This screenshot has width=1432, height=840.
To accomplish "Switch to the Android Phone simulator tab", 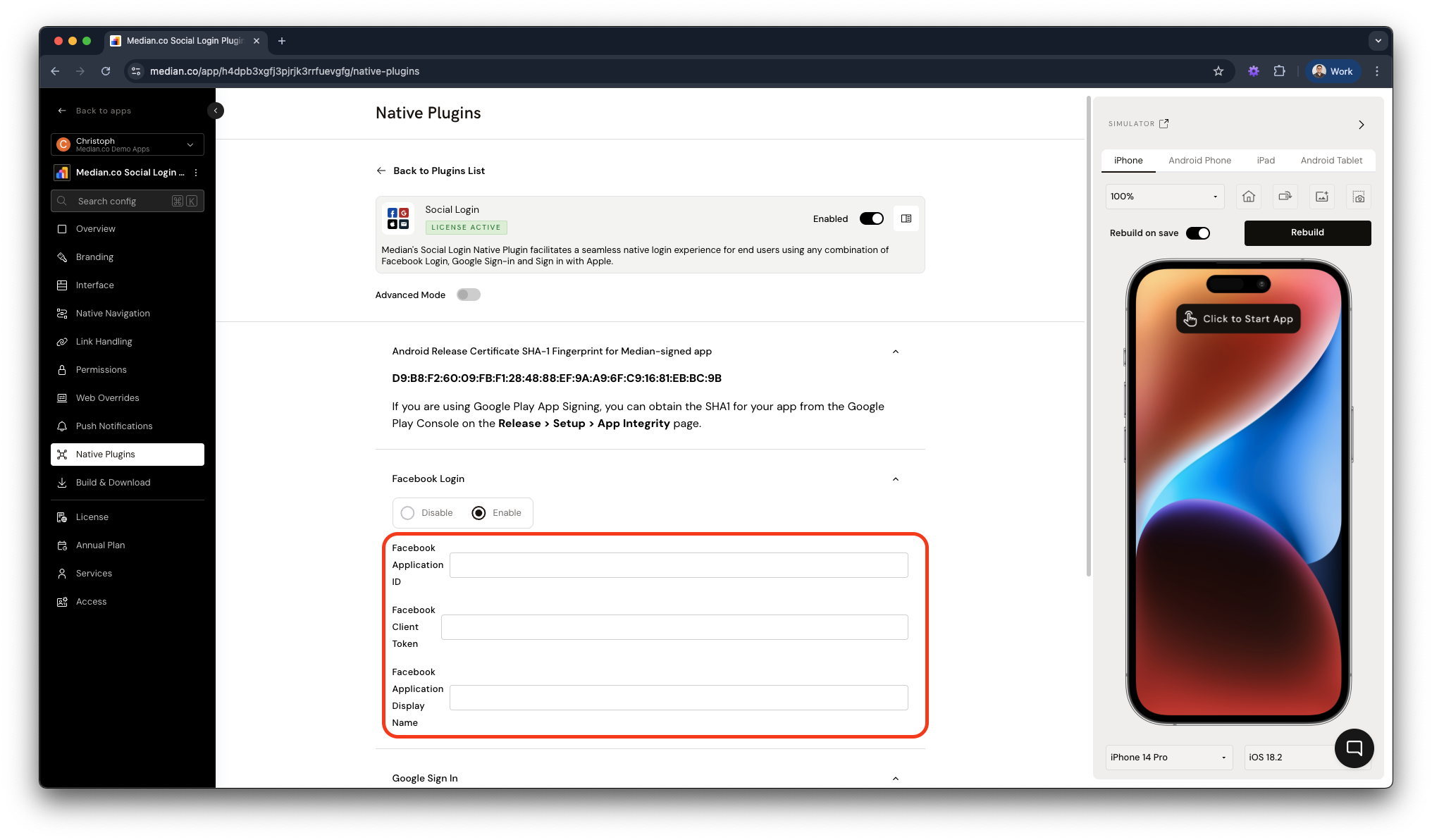I will pos(1200,160).
